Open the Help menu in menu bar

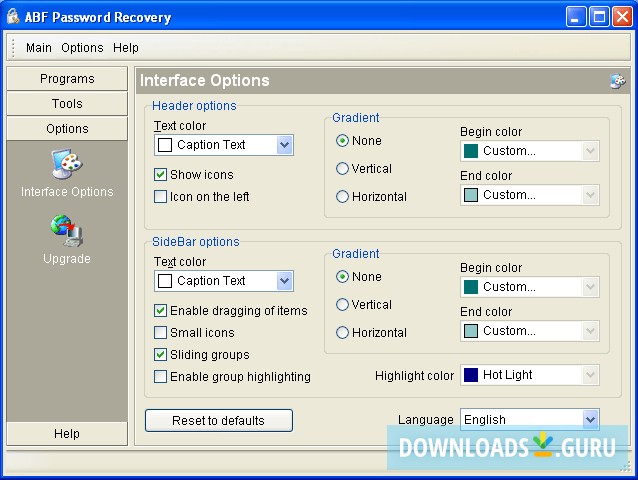126,48
